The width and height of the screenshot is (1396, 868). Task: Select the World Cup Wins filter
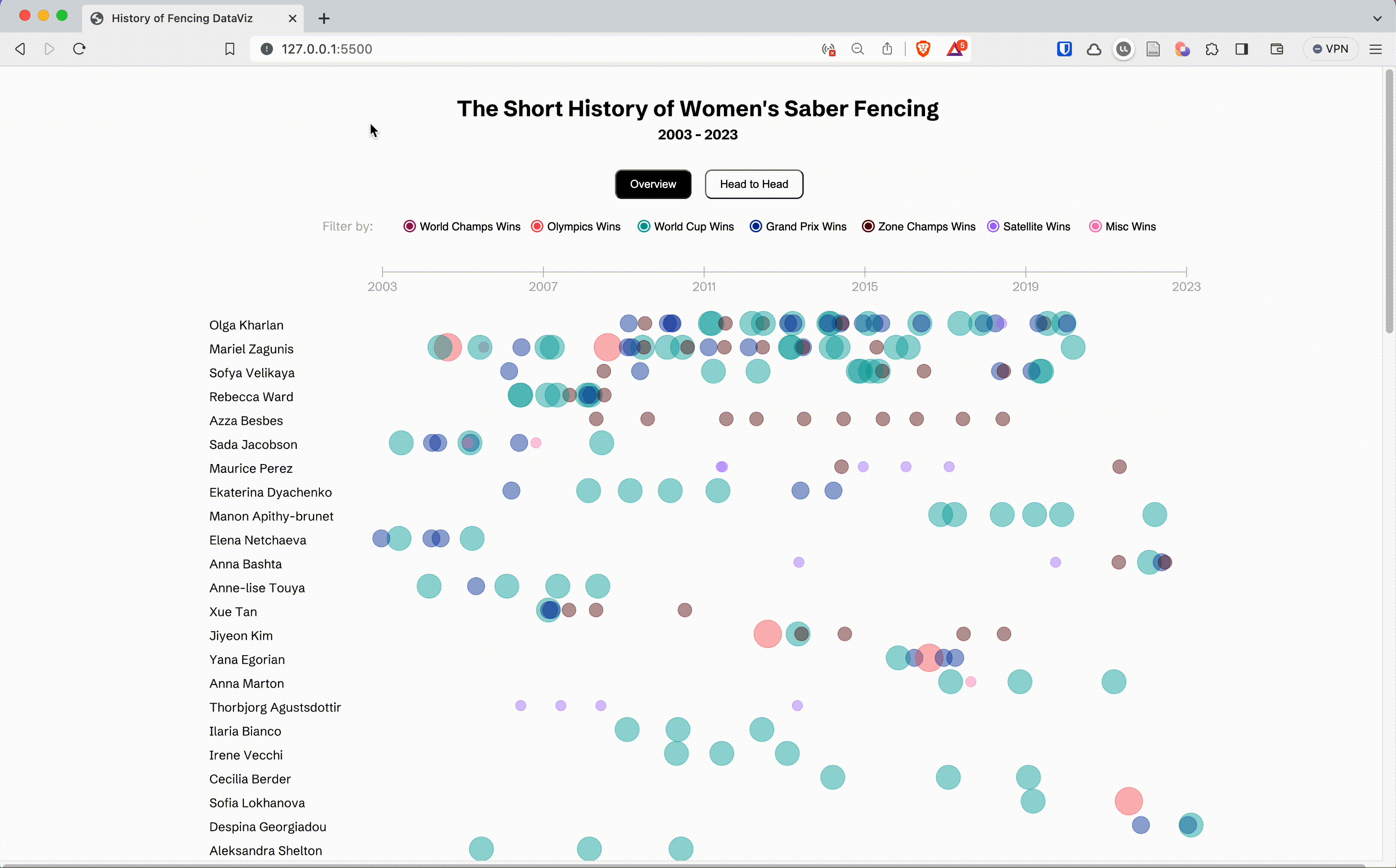click(644, 226)
